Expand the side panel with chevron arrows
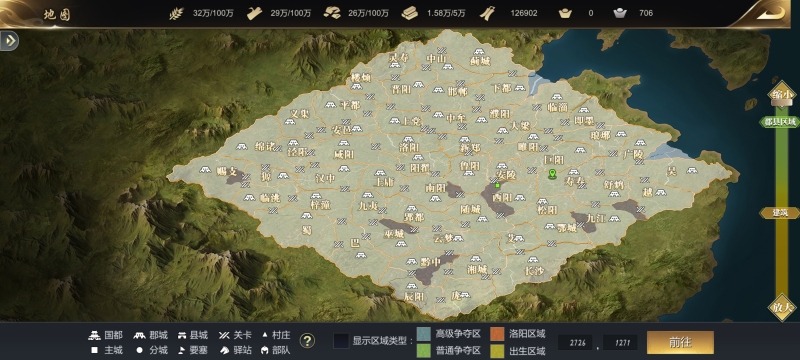 coord(9,41)
